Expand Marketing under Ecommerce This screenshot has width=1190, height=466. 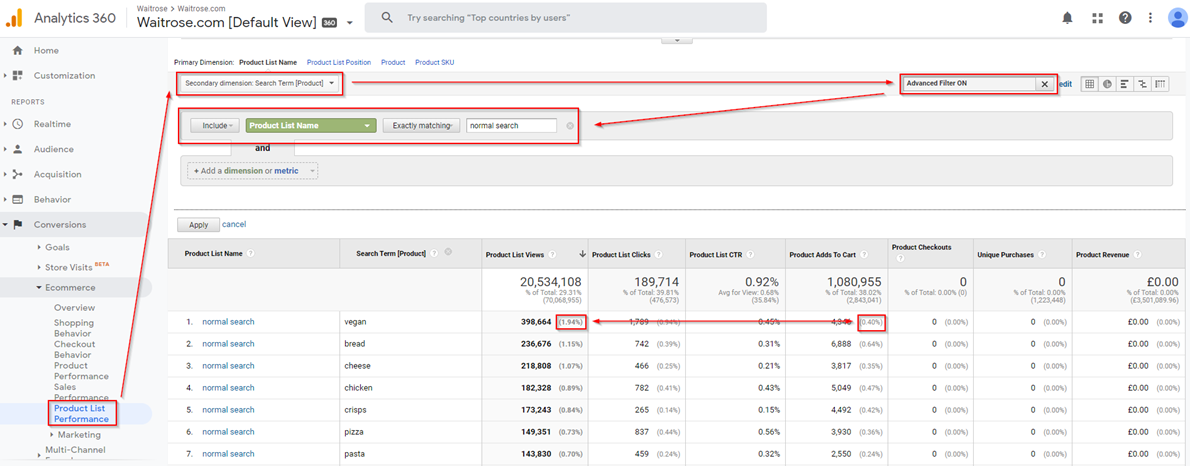pos(79,435)
